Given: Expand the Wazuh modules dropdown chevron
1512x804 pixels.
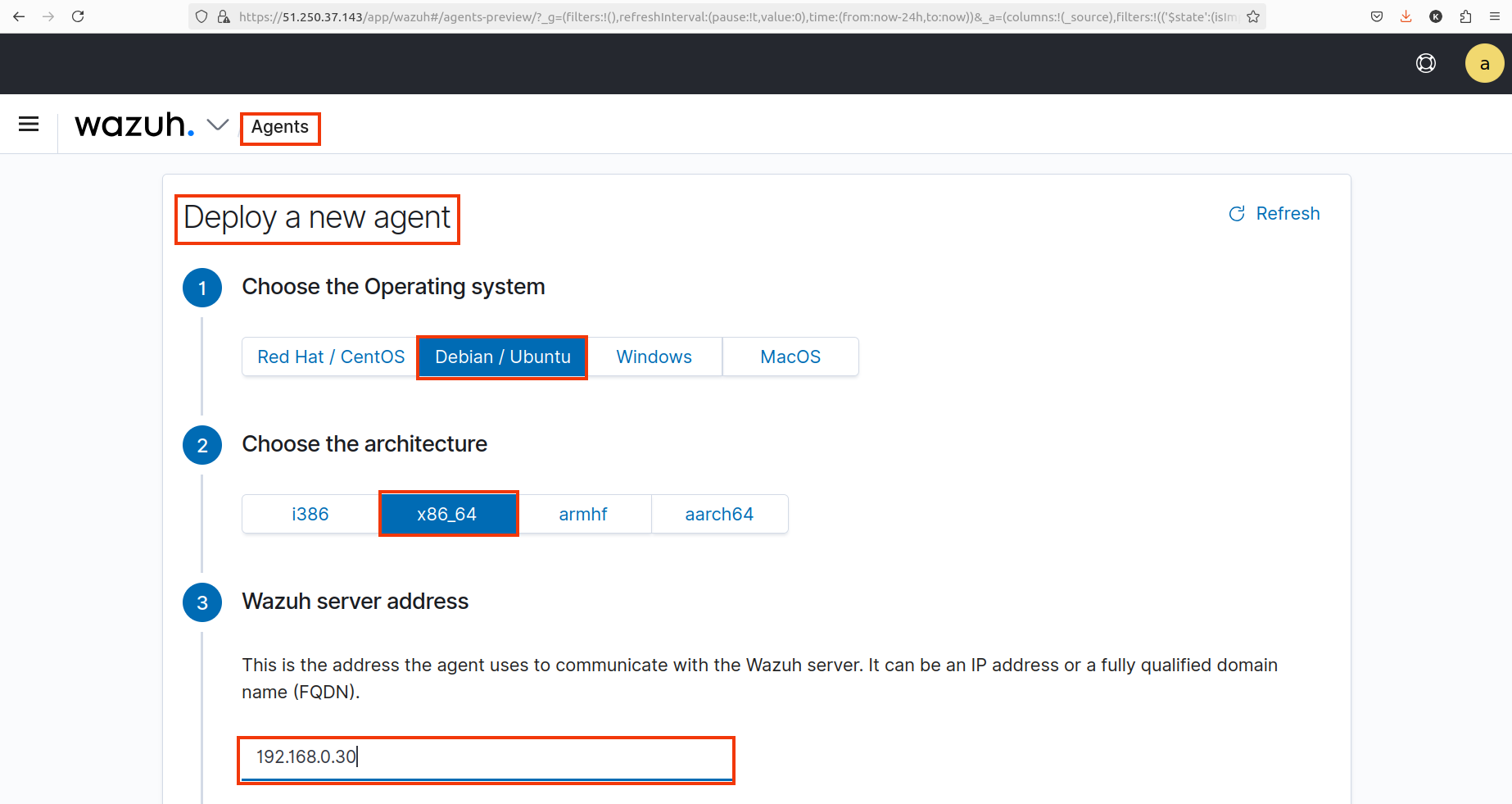Looking at the screenshot, I should (x=217, y=125).
